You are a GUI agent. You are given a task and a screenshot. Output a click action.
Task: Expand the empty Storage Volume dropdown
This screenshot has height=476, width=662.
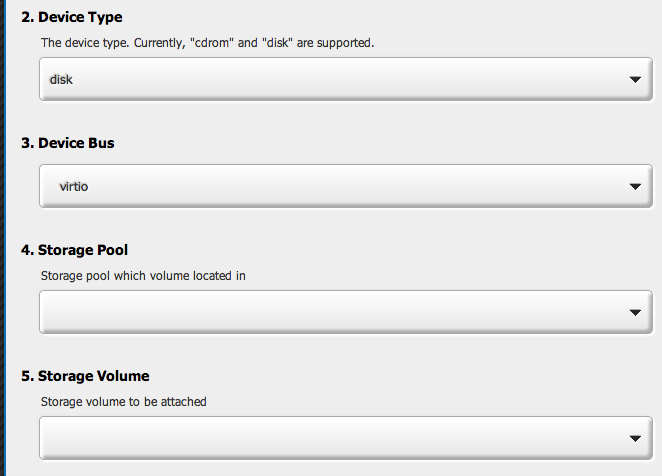click(340, 439)
